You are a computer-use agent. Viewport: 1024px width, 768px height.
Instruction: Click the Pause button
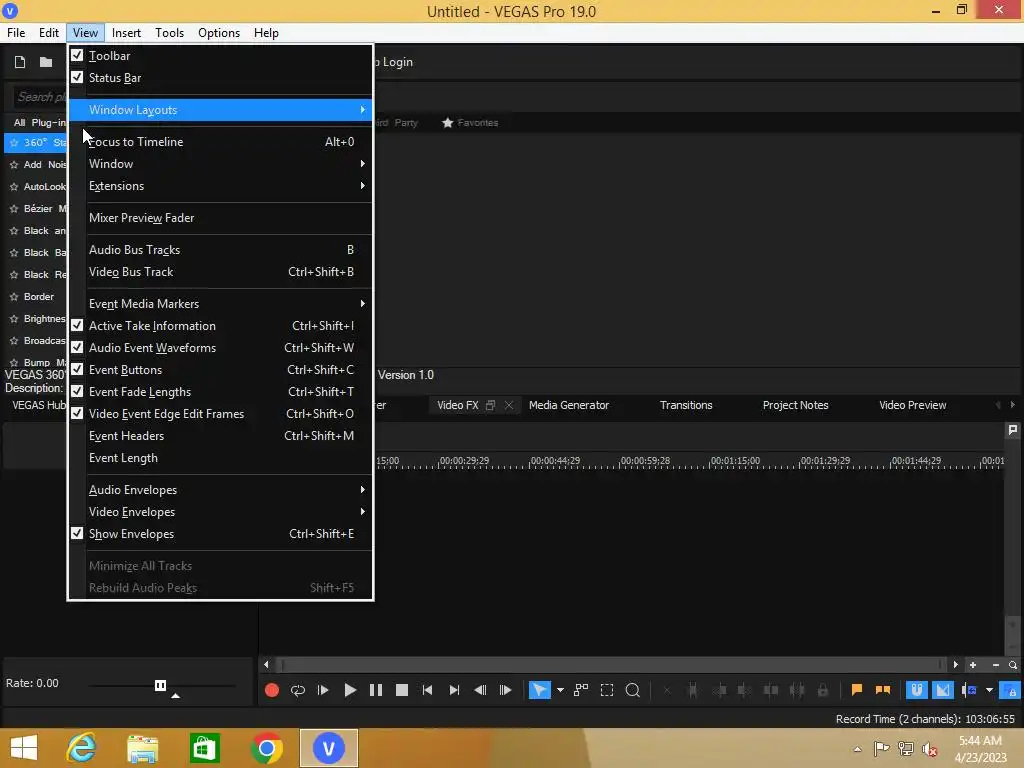[376, 690]
